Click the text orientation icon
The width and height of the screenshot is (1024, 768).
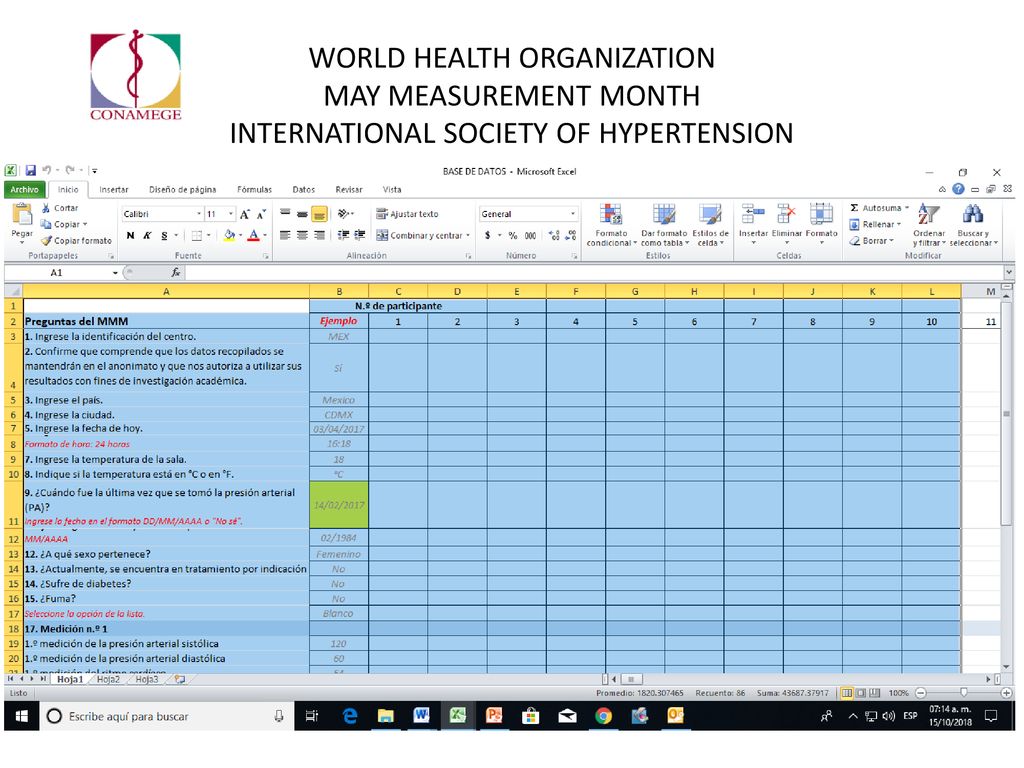(x=343, y=214)
